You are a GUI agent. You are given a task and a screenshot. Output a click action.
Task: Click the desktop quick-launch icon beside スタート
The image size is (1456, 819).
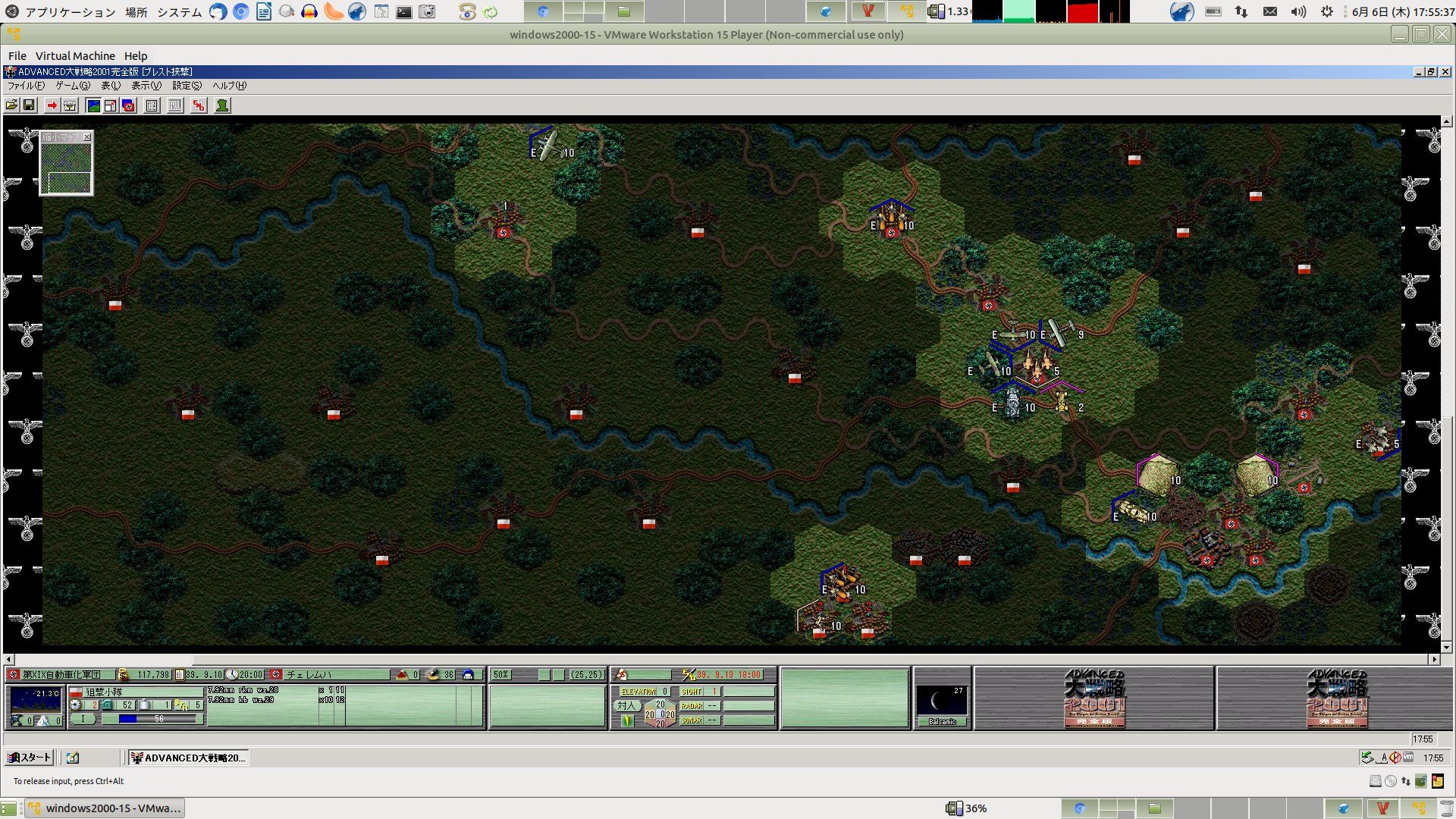pyautogui.click(x=73, y=758)
